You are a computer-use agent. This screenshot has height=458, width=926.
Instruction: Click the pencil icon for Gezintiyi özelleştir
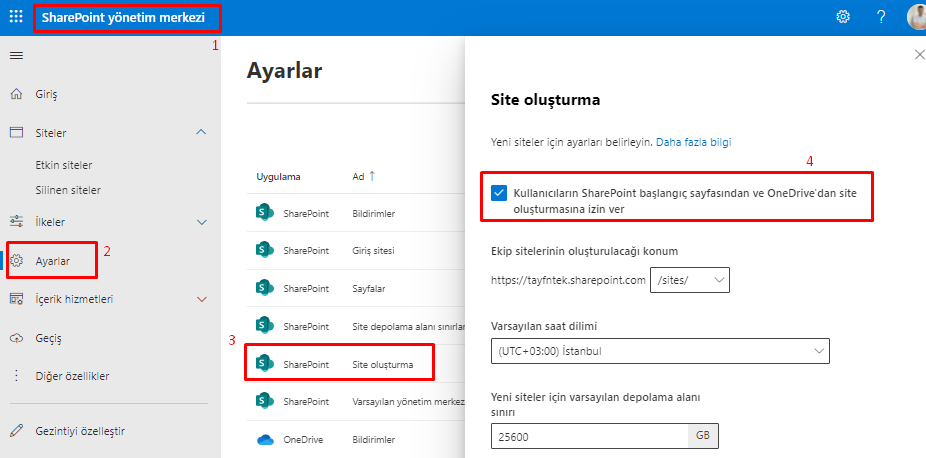pyautogui.click(x=16, y=431)
